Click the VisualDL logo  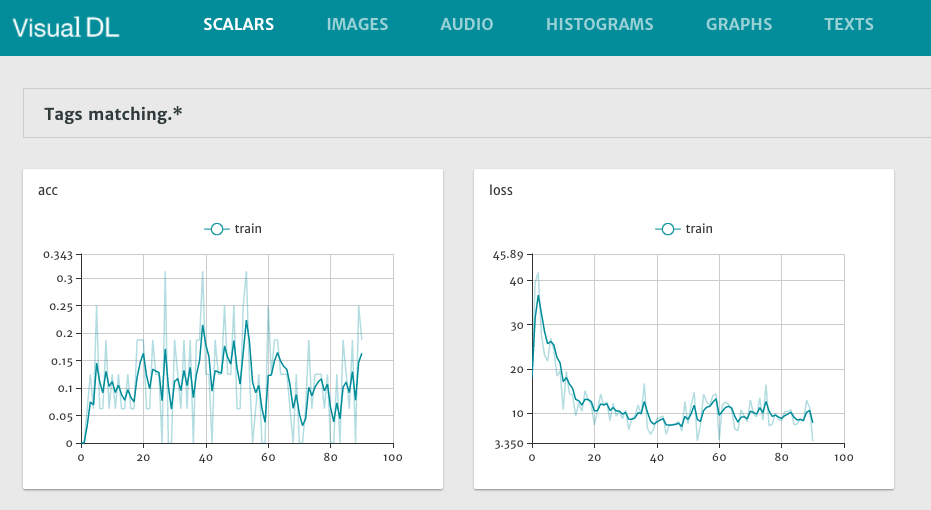click(66, 27)
